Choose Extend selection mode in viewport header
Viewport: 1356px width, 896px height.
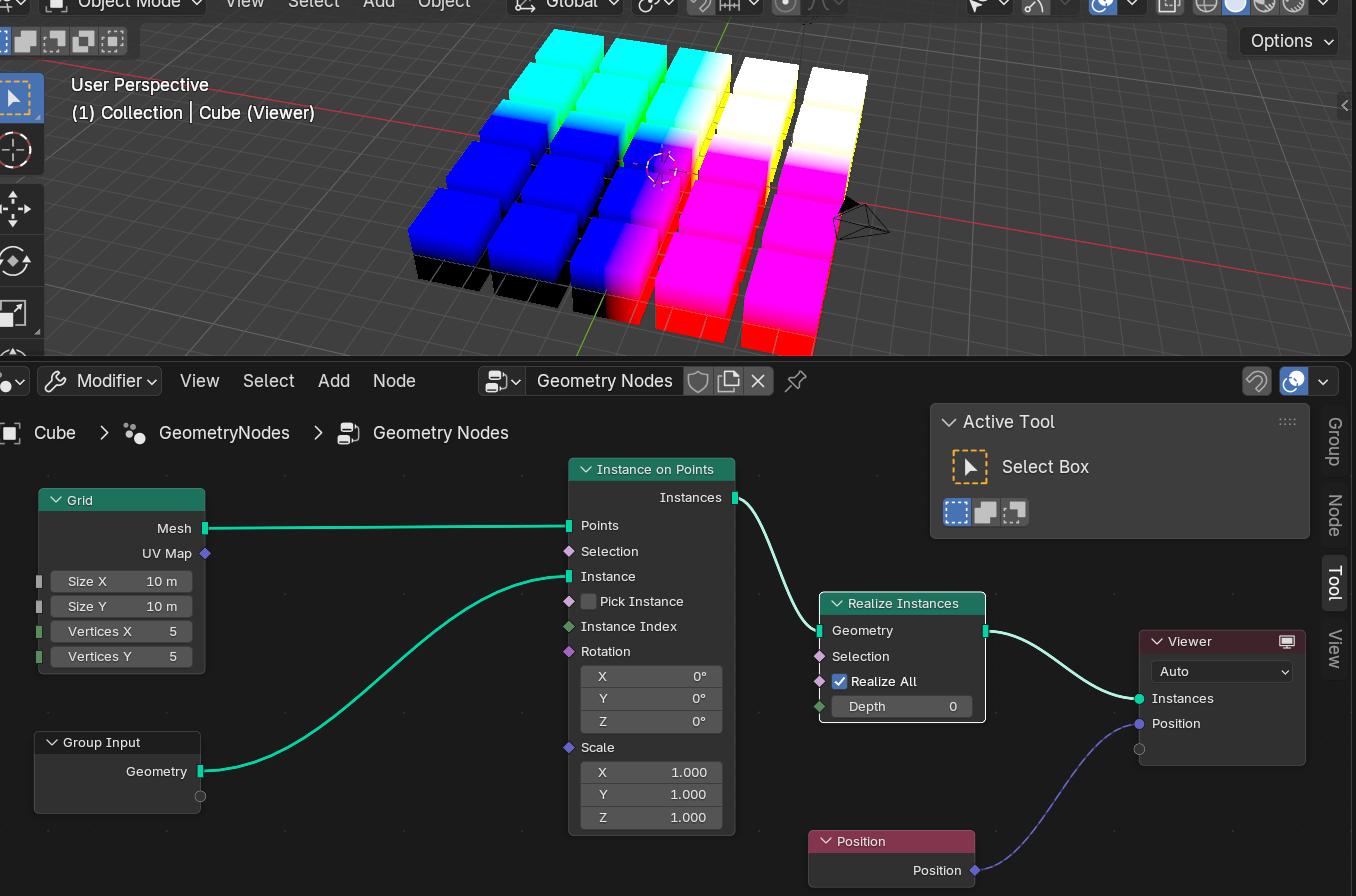point(26,41)
